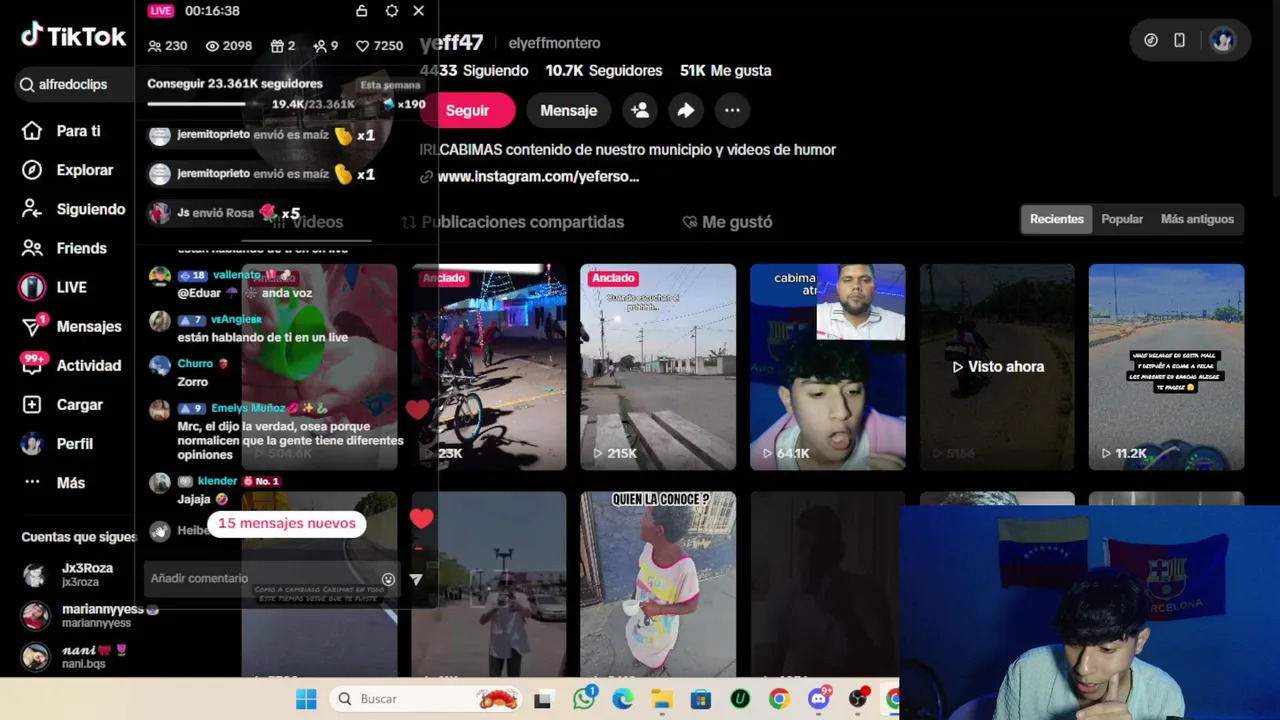This screenshot has height=720, width=1280.
Task: Select Popular sort option
Action: point(1122,219)
